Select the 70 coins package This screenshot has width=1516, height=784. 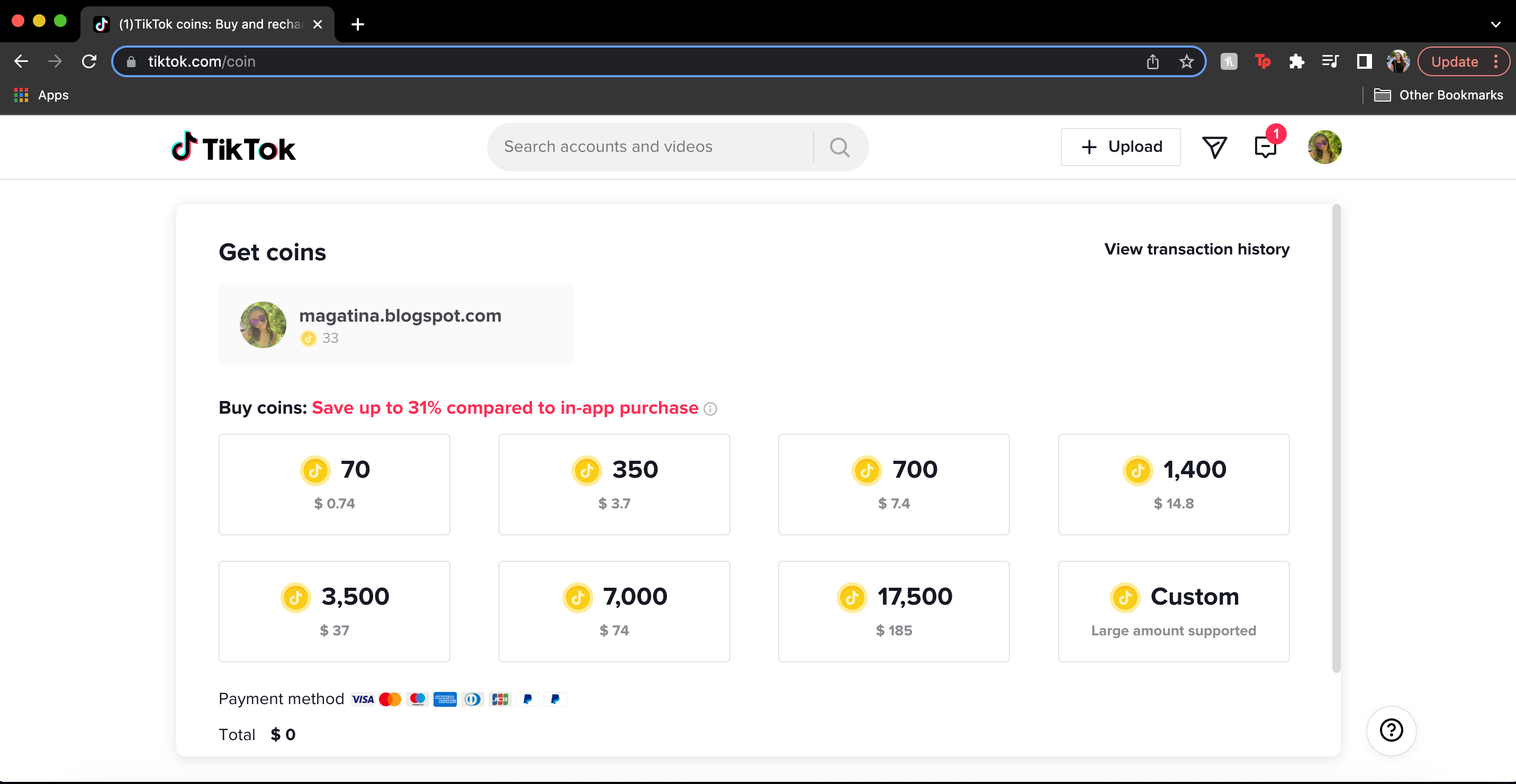(x=335, y=484)
